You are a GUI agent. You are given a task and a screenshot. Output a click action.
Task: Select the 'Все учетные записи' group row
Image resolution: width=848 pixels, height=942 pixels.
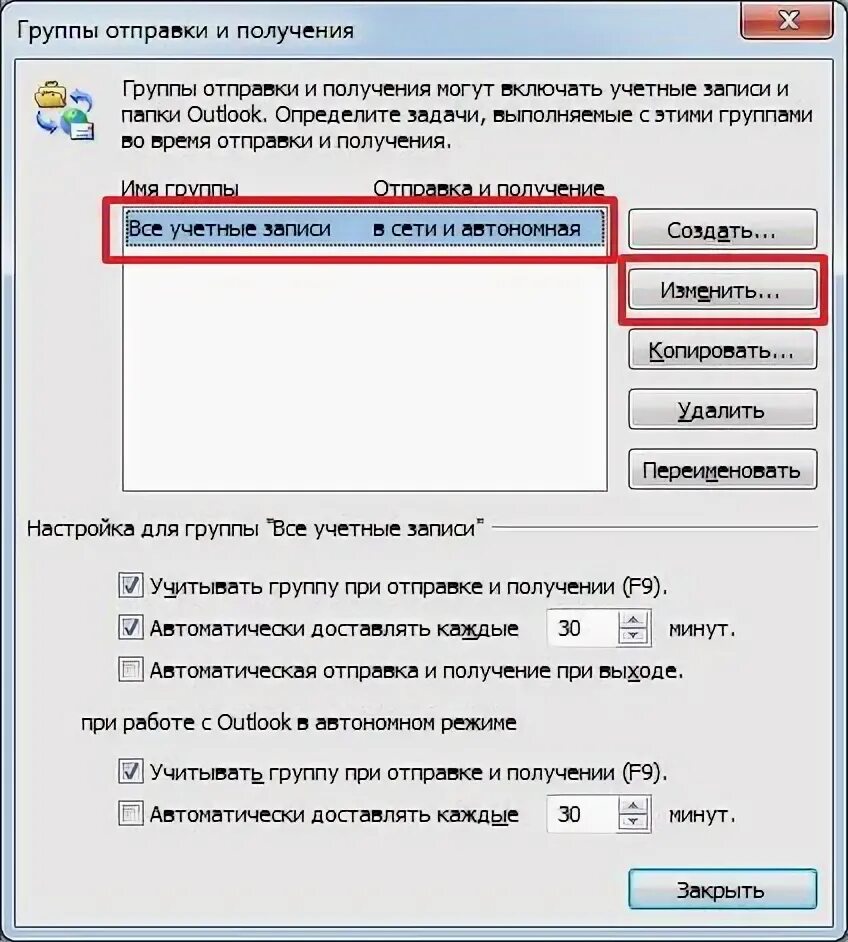click(365, 228)
